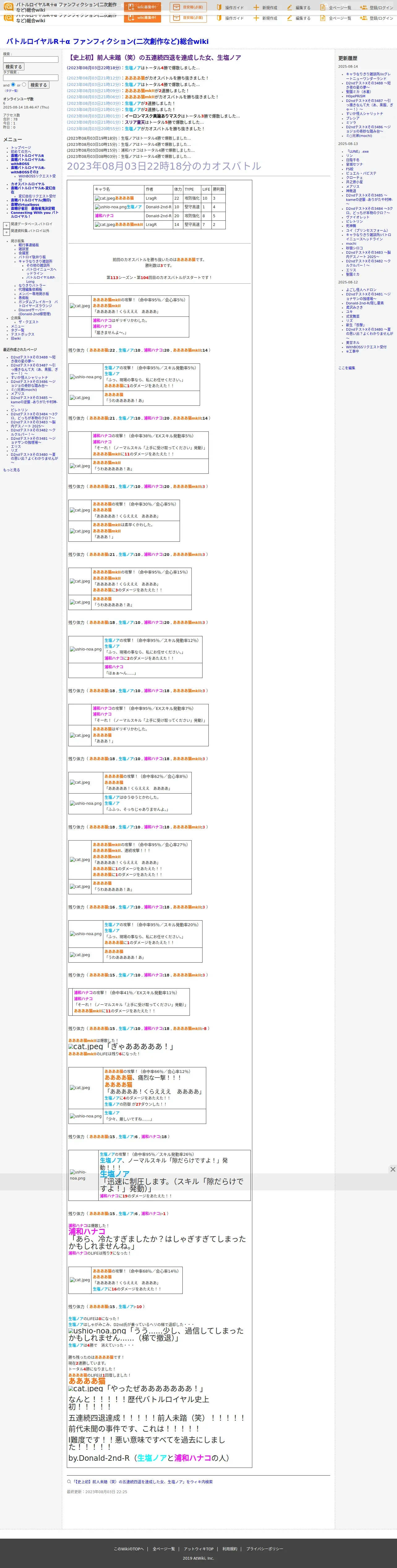Click magnifier icon beside ウィキ内検索 link
This screenshot has height=1568, width=397.
click(x=69, y=1481)
